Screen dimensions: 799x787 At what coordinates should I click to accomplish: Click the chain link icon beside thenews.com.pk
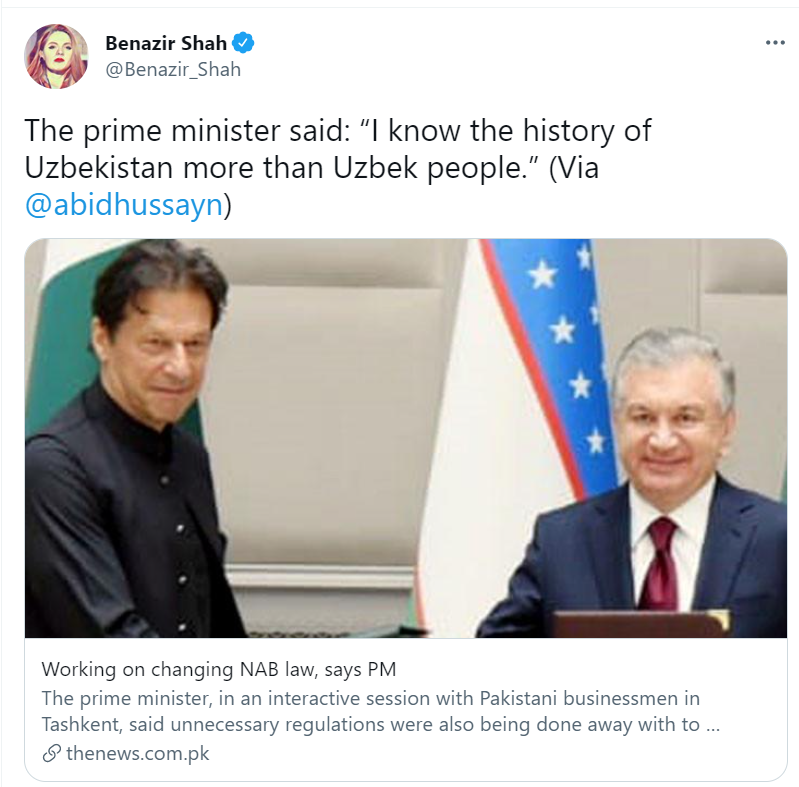point(52,753)
